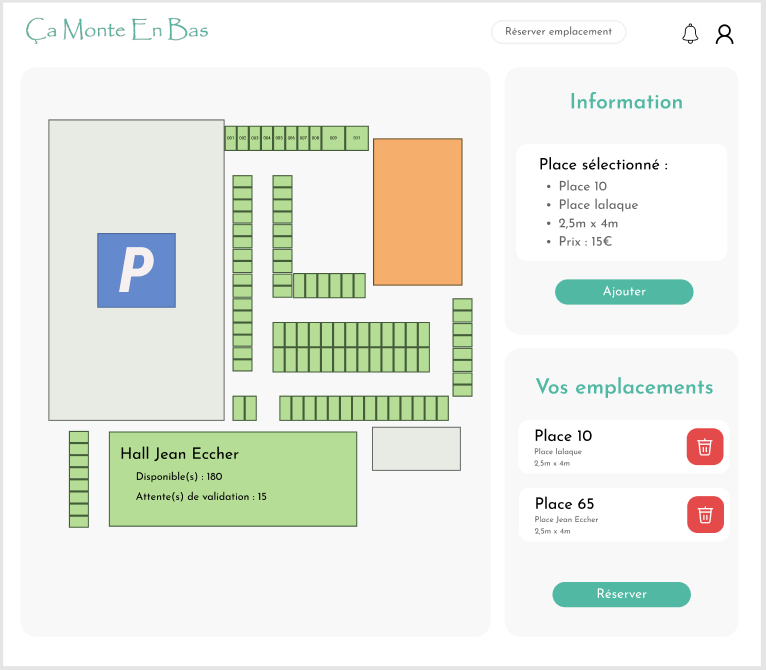The height and width of the screenshot is (670, 766).
Task: Open Place 65 entry in Vos emplacements
Action: pos(600,515)
